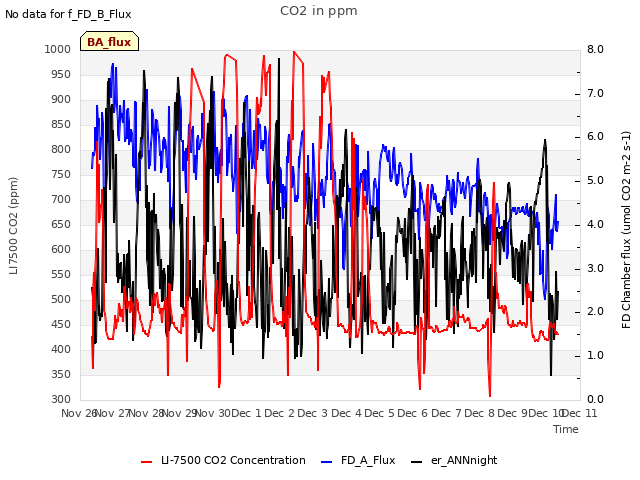This screenshot has width=640, height=480.
Task: Click the 950 tick on left axis
Action: pyautogui.click(x=61, y=74)
